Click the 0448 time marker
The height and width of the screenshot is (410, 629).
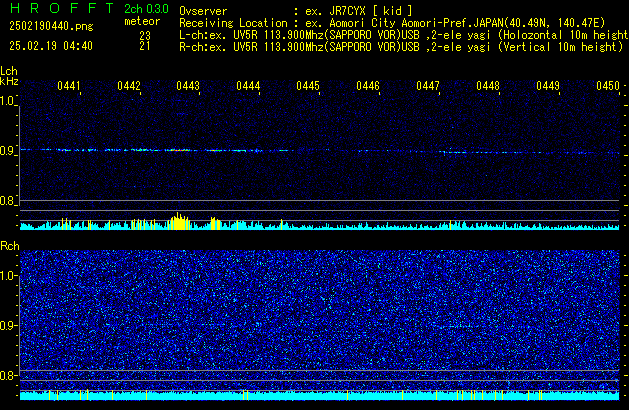pyautogui.click(x=488, y=86)
